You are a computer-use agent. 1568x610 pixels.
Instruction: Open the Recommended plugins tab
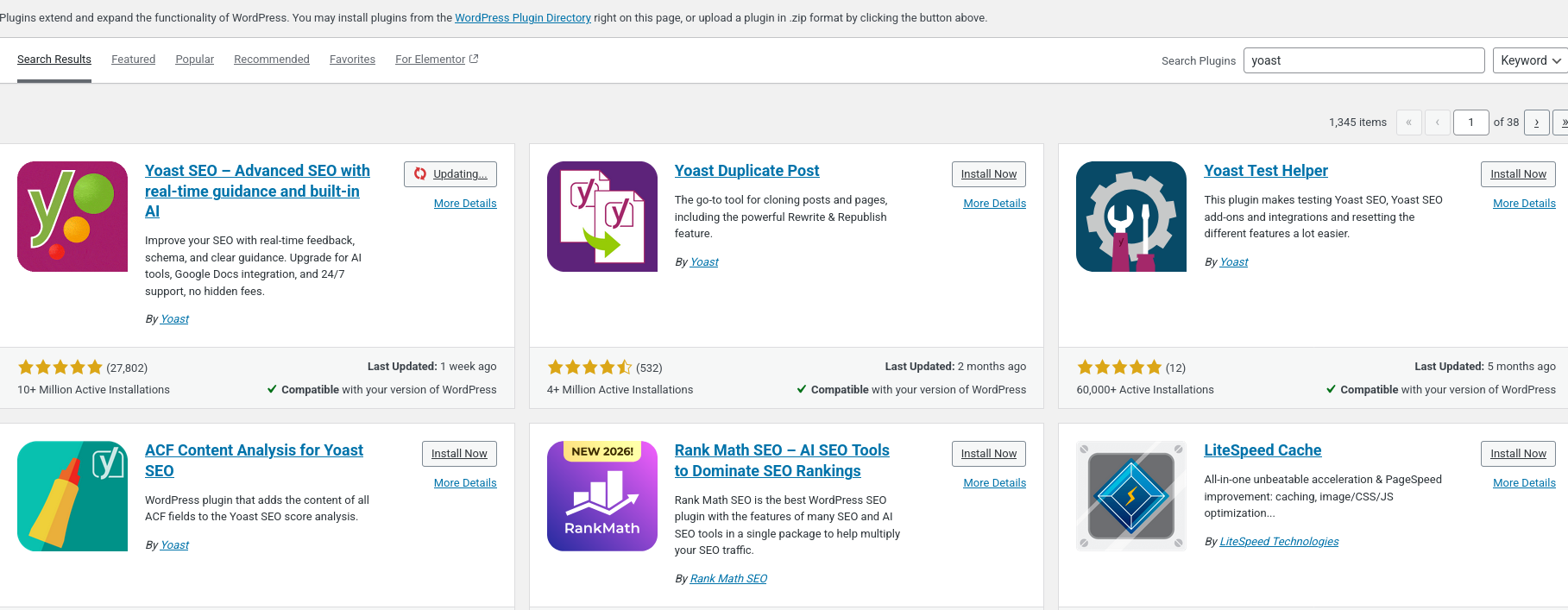[x=271, y=59]
